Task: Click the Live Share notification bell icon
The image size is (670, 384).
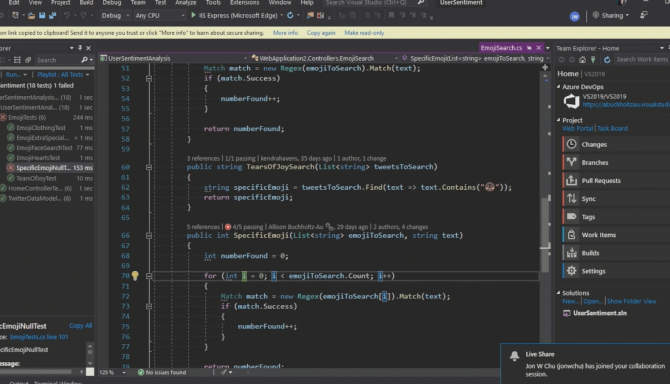Action: click(514, 356)
